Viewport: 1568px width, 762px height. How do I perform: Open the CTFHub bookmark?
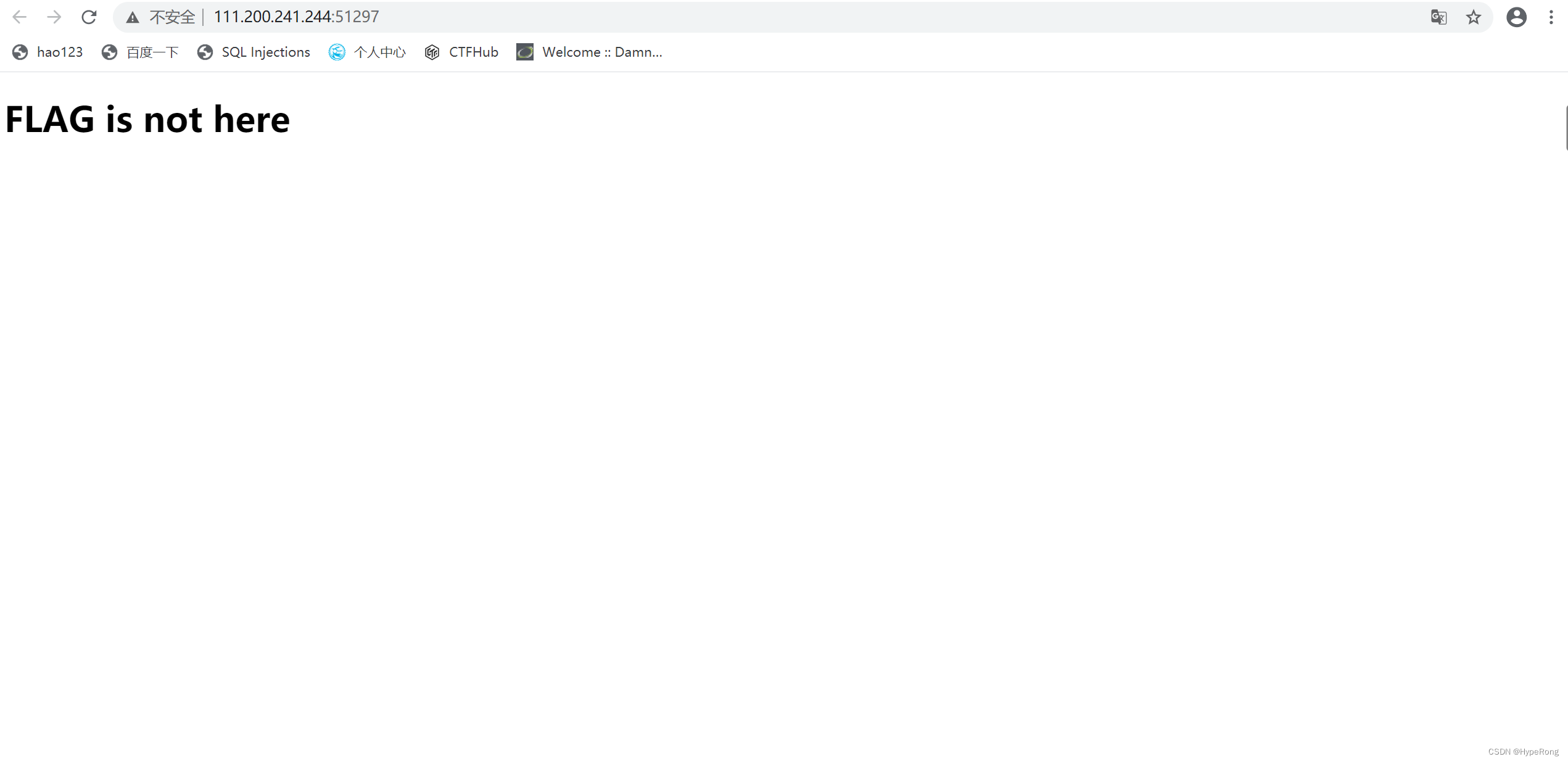[461, 52]
